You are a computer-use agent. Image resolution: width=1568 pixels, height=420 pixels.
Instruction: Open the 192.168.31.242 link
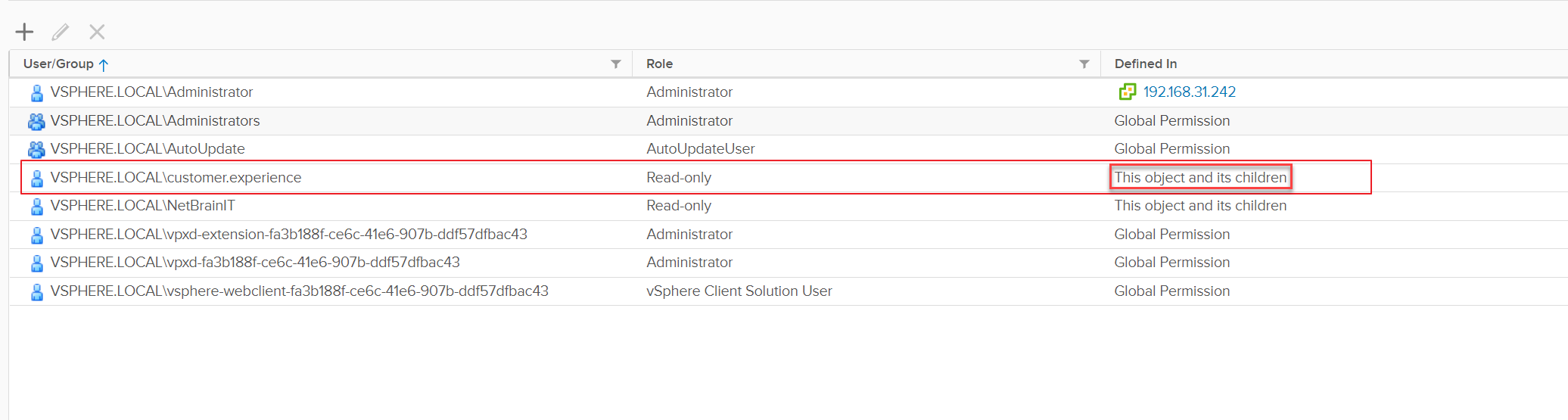point(1189,92)
